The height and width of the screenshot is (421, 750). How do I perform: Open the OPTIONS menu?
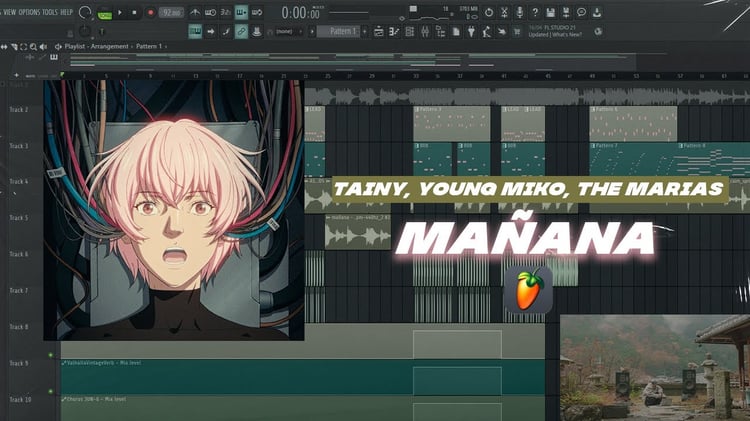click(29, 12)
